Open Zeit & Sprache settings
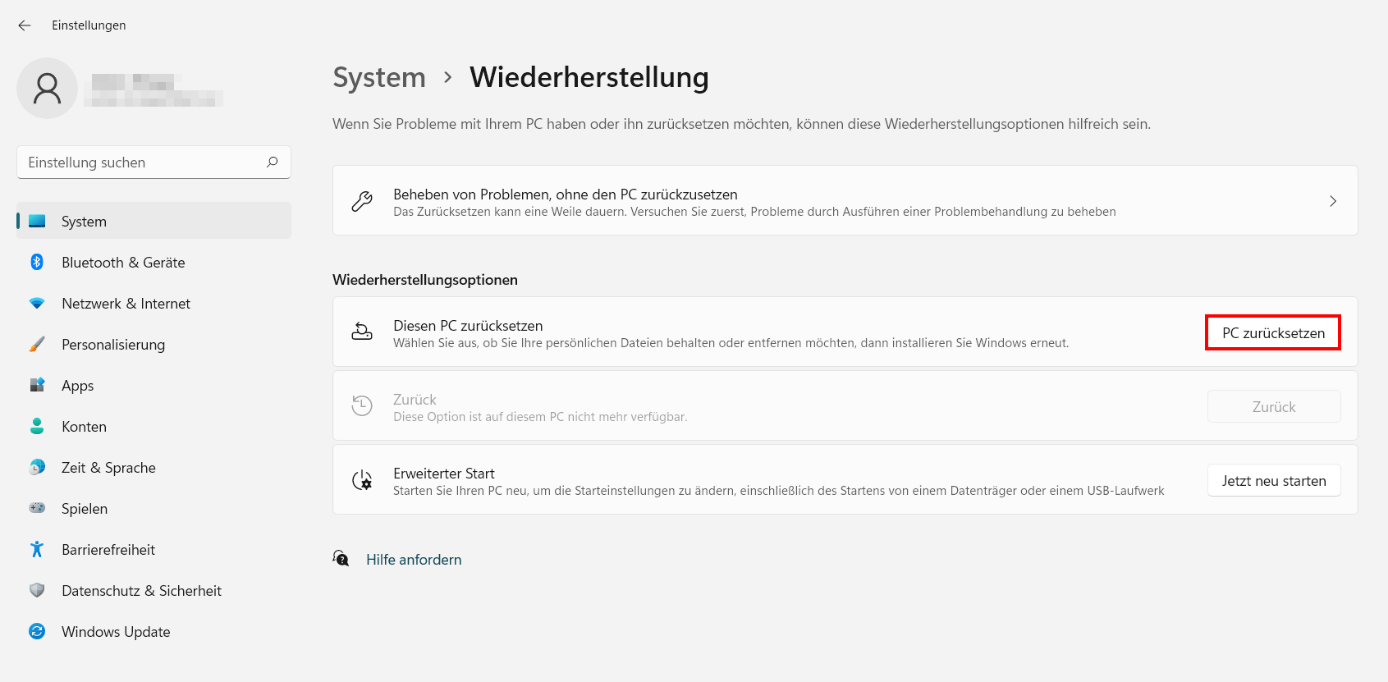1388x682 pixels. [x=154, y=467]
